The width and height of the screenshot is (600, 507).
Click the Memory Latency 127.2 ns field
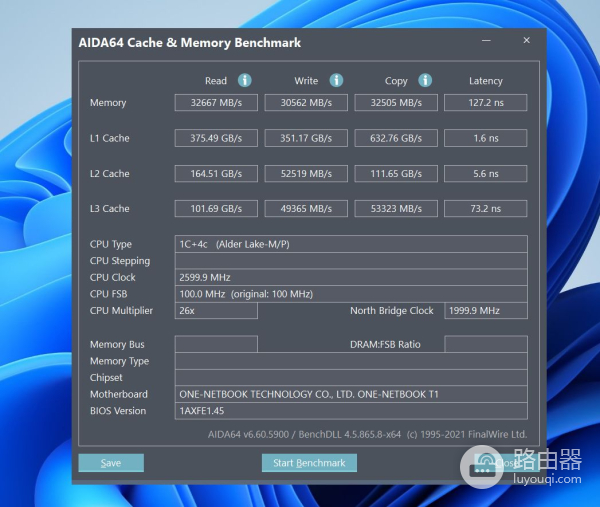pos(485,102)
